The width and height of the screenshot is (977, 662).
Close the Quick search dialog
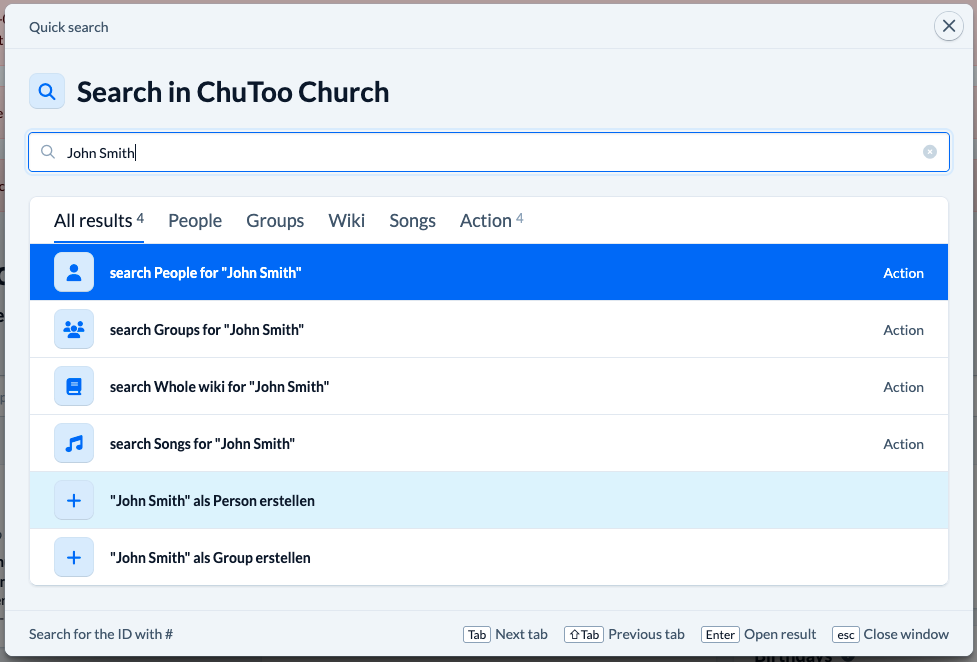[x=948, y=27]
